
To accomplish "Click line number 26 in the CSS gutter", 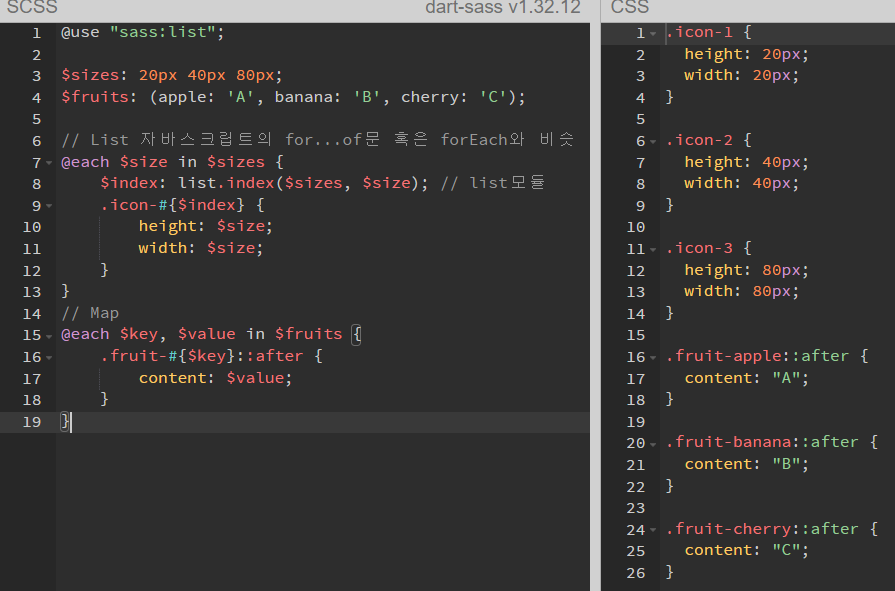I will 636,573.
